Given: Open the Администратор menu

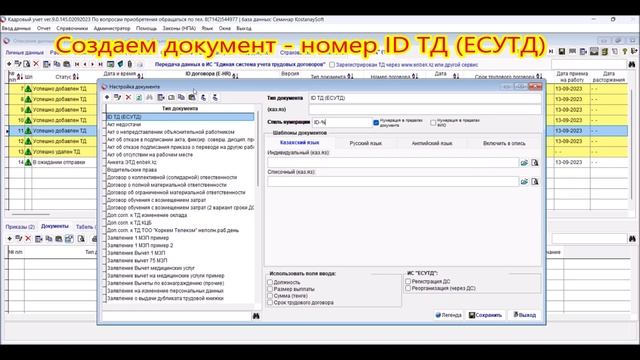Looking at the screenshot, I should pos(112,29).
